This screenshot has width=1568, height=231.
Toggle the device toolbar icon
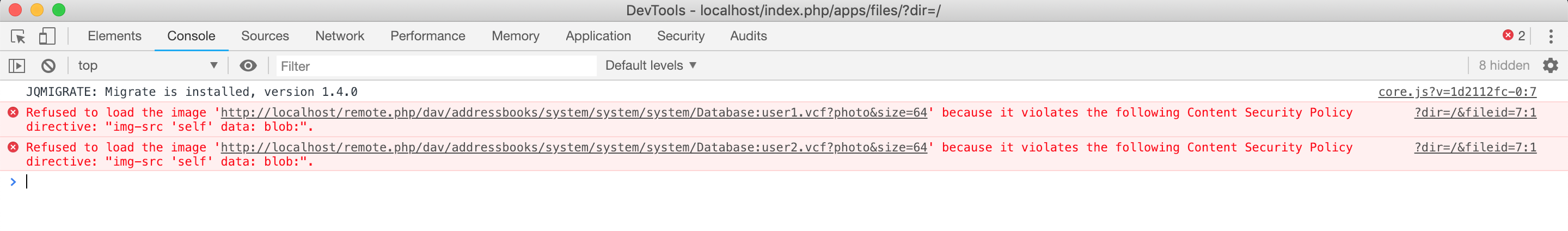point(47,37)
